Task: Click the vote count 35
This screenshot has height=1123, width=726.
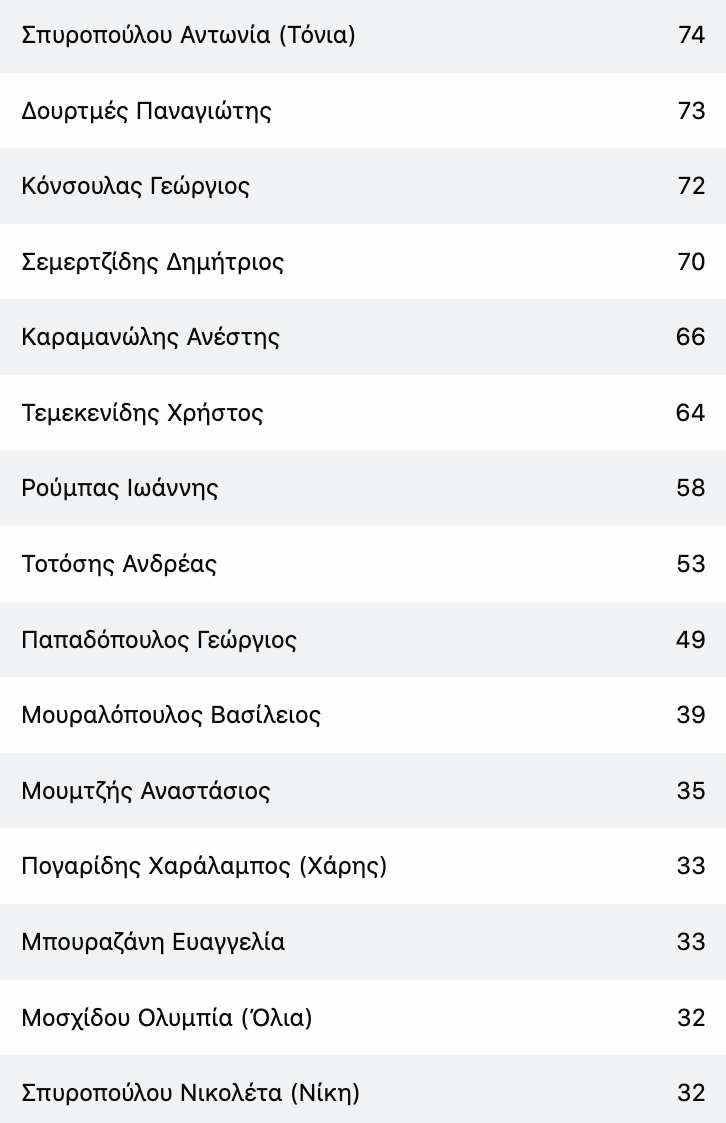Action: 690,791
